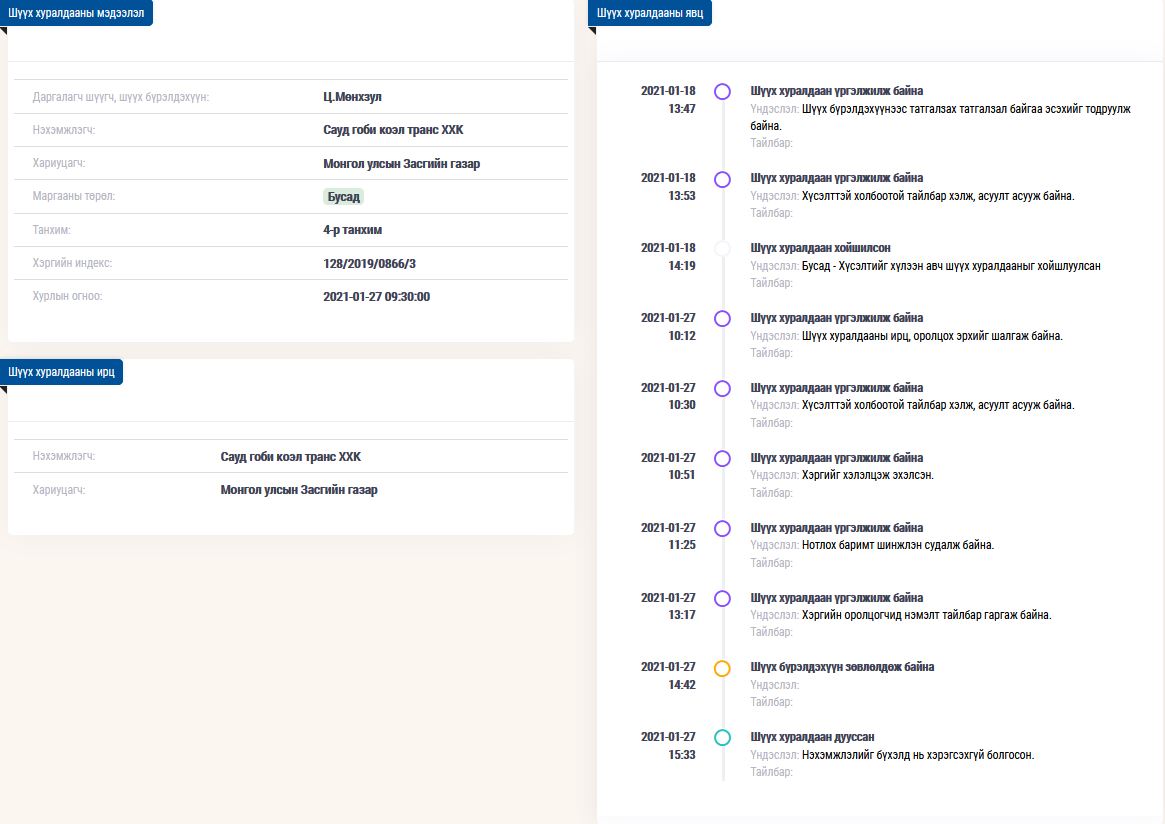Select the teal marker for Шүүх хуралдаан дууссан
Screen dimensions: 1165x824
(x=722, y=738)
